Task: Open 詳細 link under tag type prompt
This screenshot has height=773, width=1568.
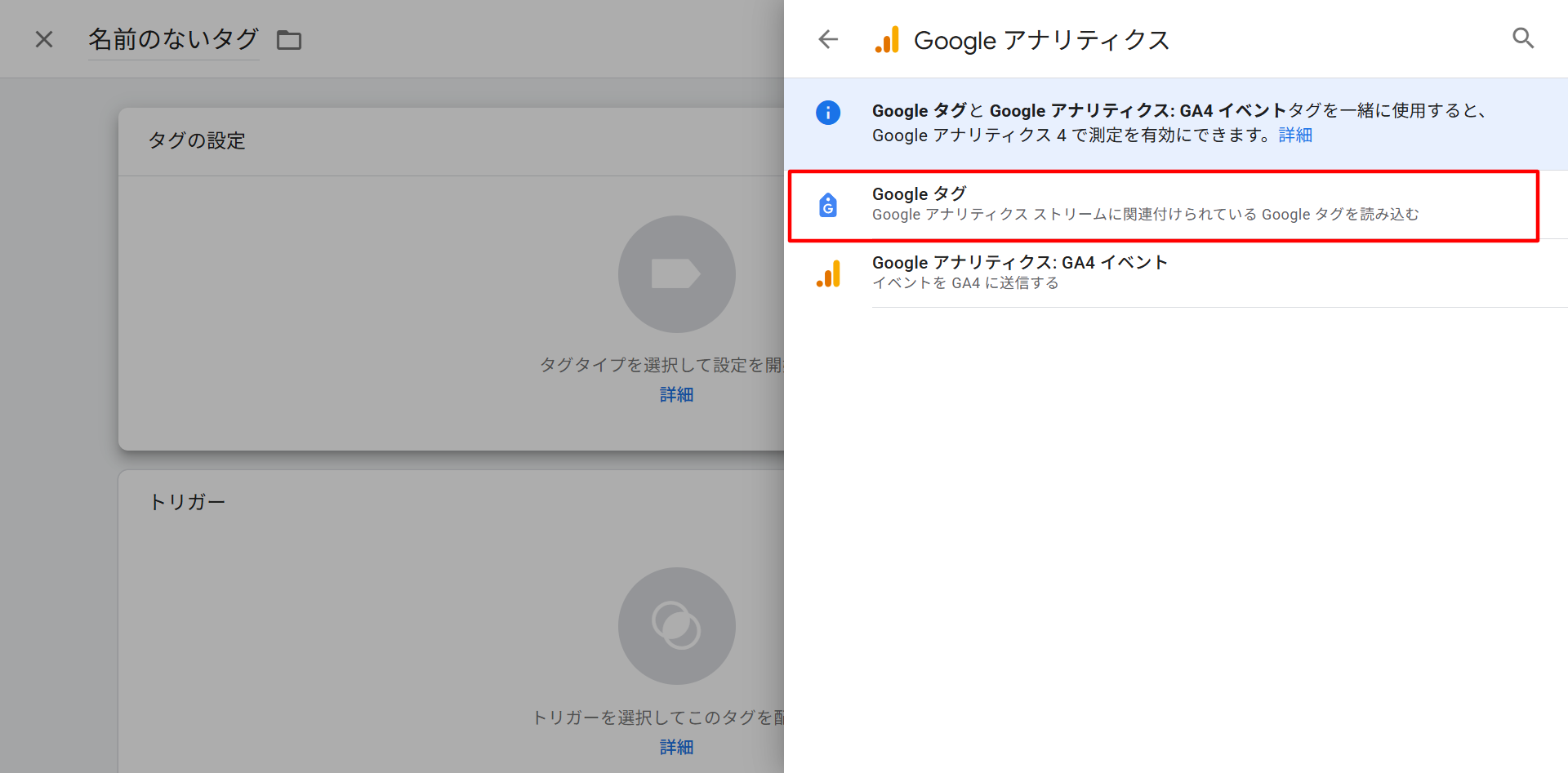Action: point(676,395)
